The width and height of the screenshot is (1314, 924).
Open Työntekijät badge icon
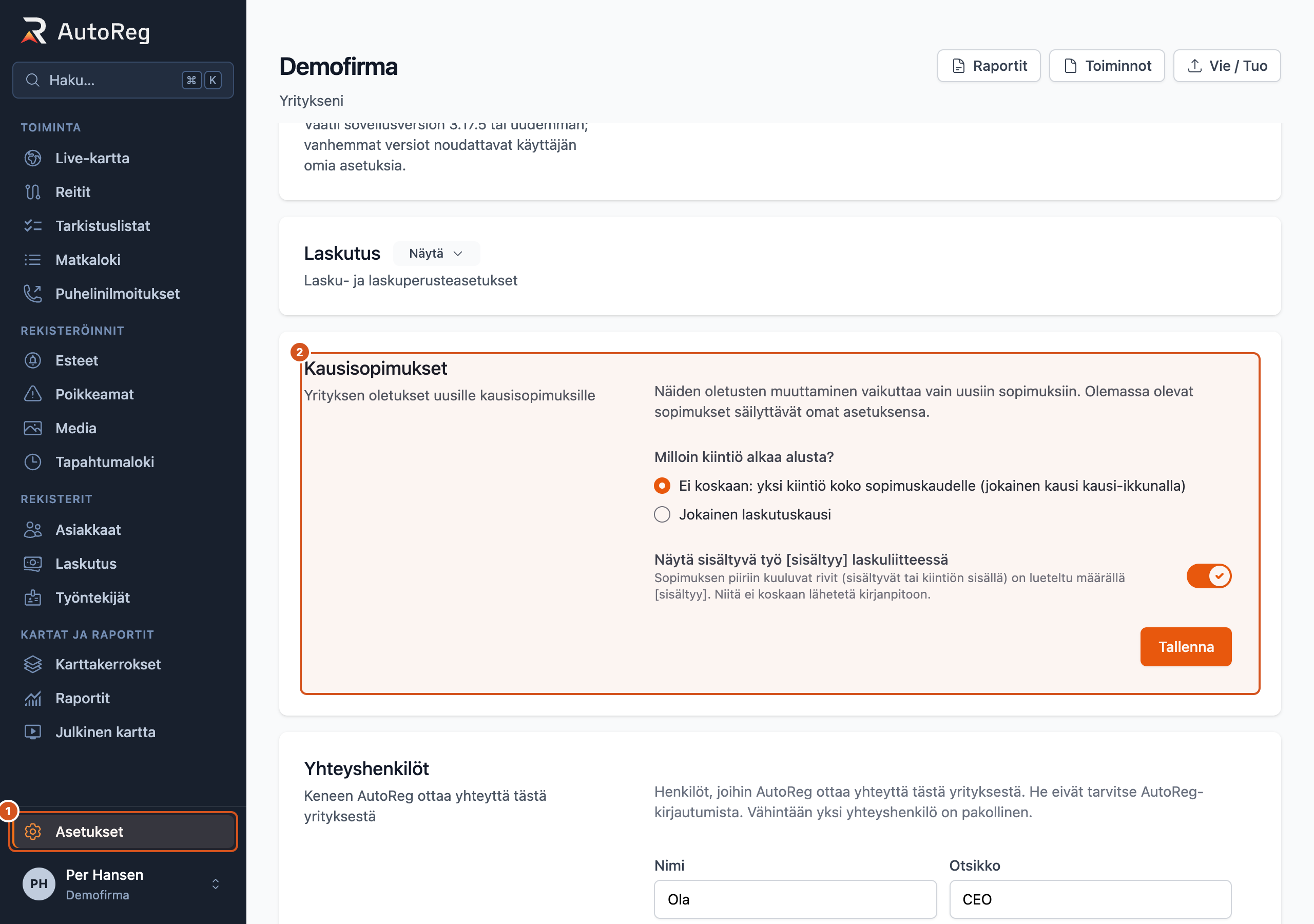tap(33, 597)
